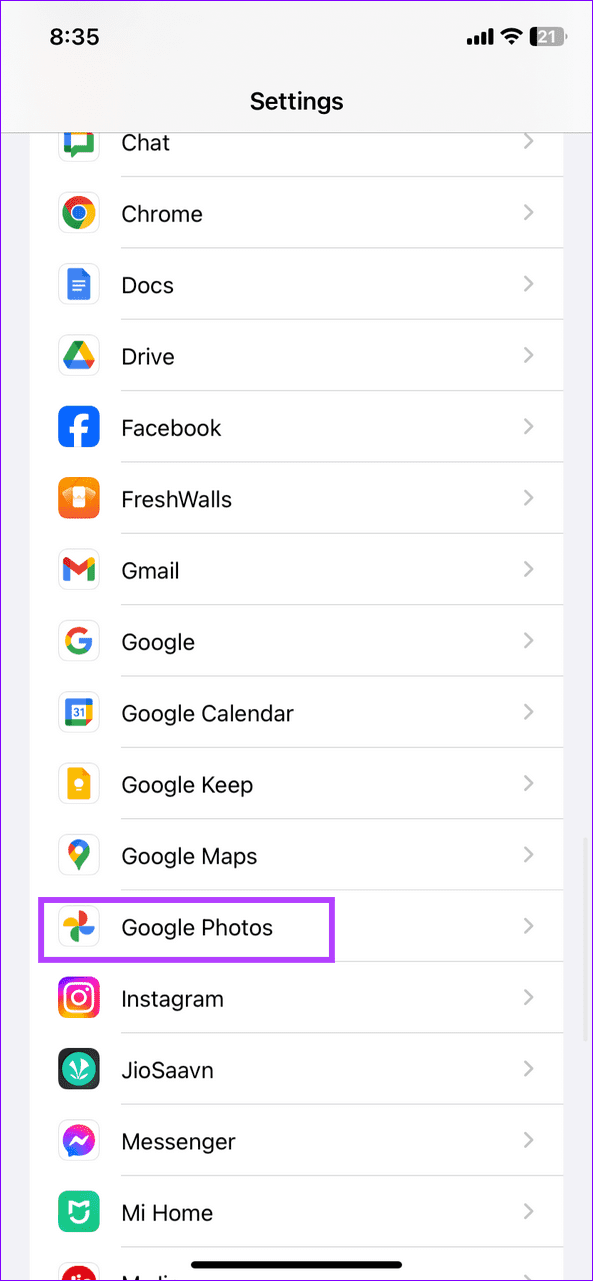
Task: Open FreshWalls settings
Action: pyautogui.click(x=296, y=498)
